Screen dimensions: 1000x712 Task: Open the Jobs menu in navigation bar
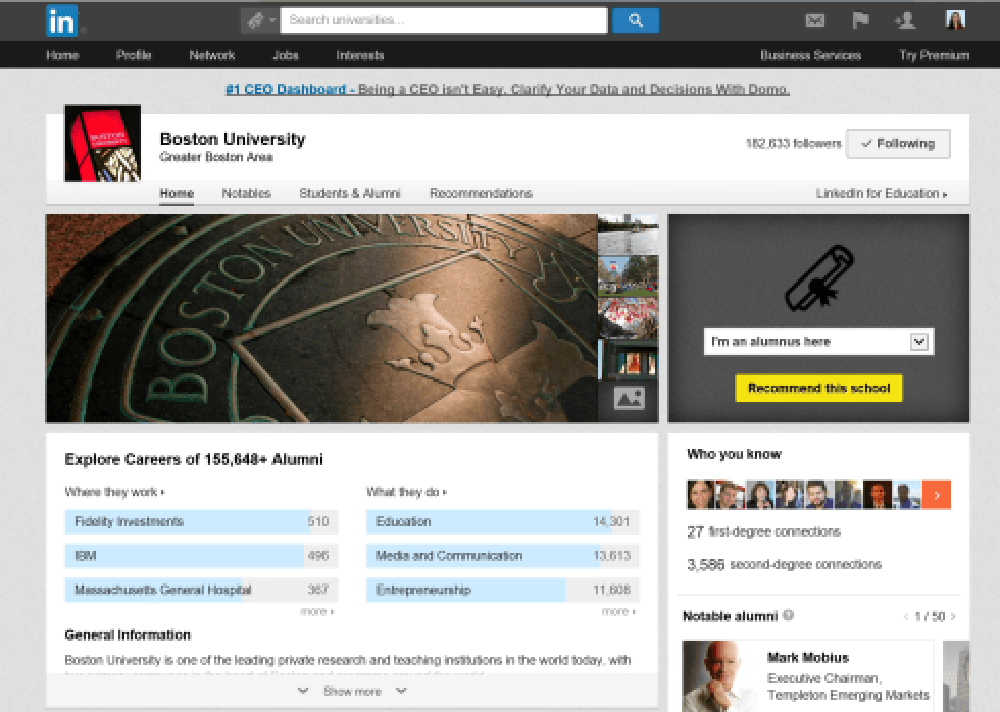click(x=285, y=55)
